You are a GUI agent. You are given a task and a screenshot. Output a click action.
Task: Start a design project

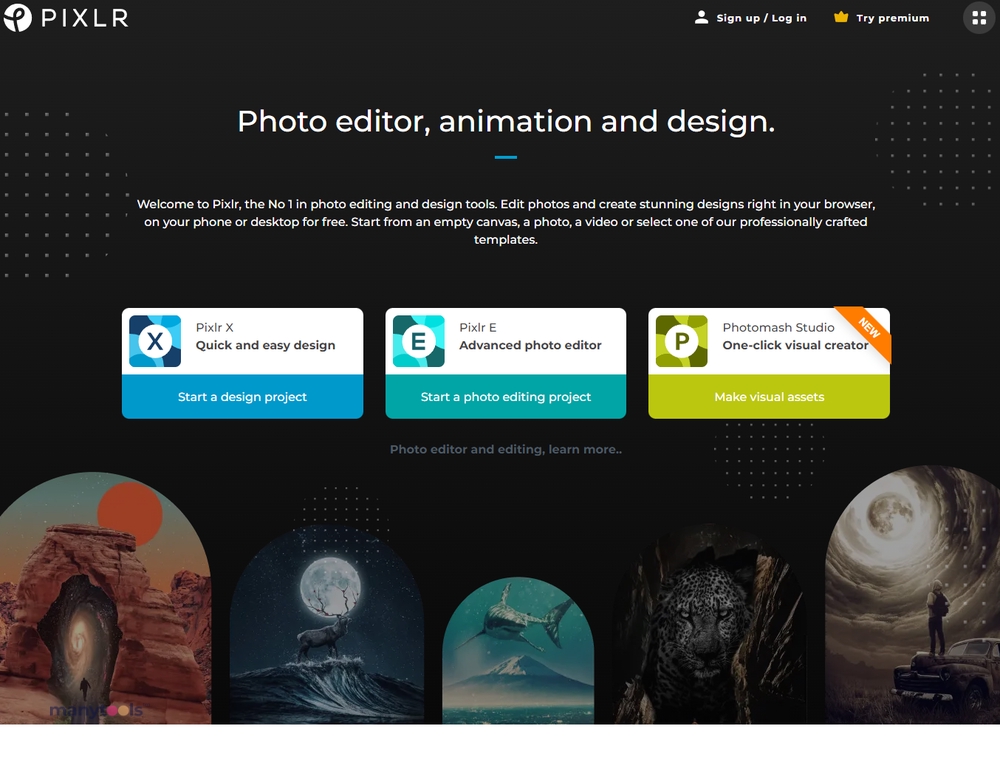click(x=242, y=397)
